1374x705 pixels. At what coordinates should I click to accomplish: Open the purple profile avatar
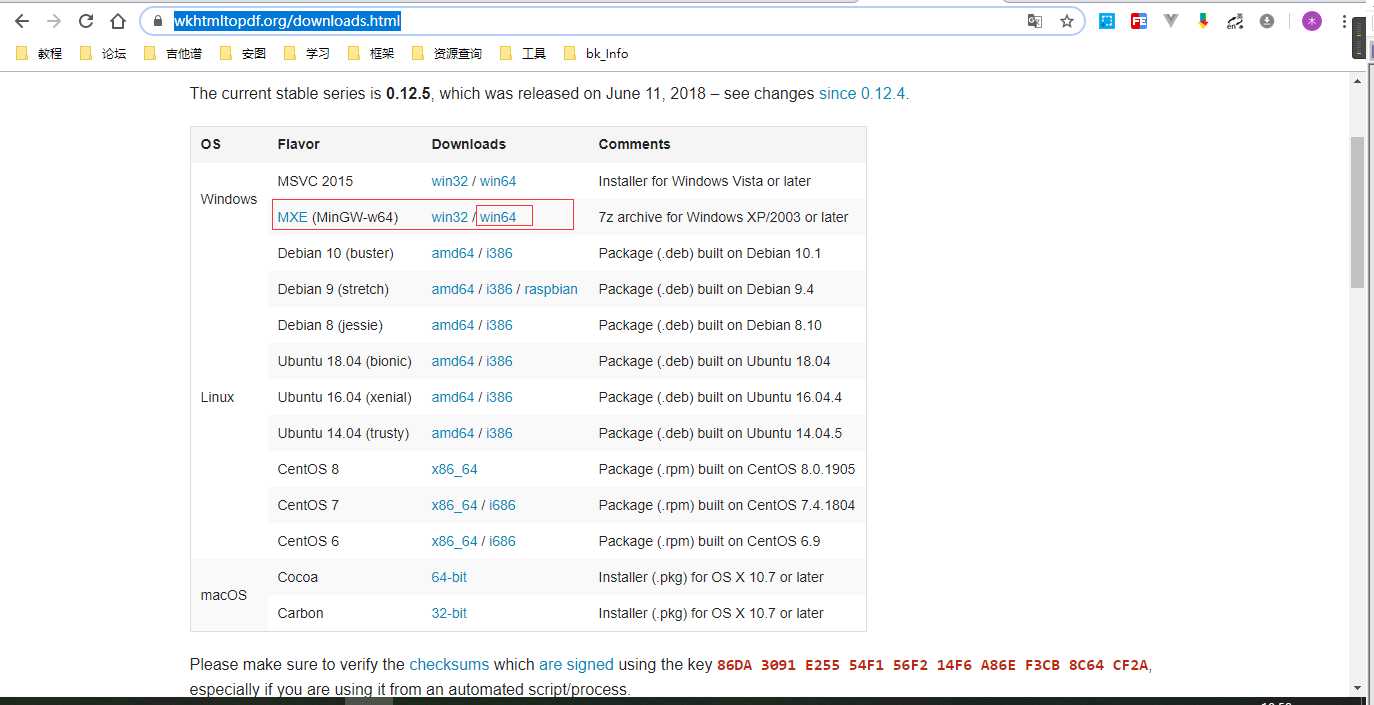(x=1311, y=21)
